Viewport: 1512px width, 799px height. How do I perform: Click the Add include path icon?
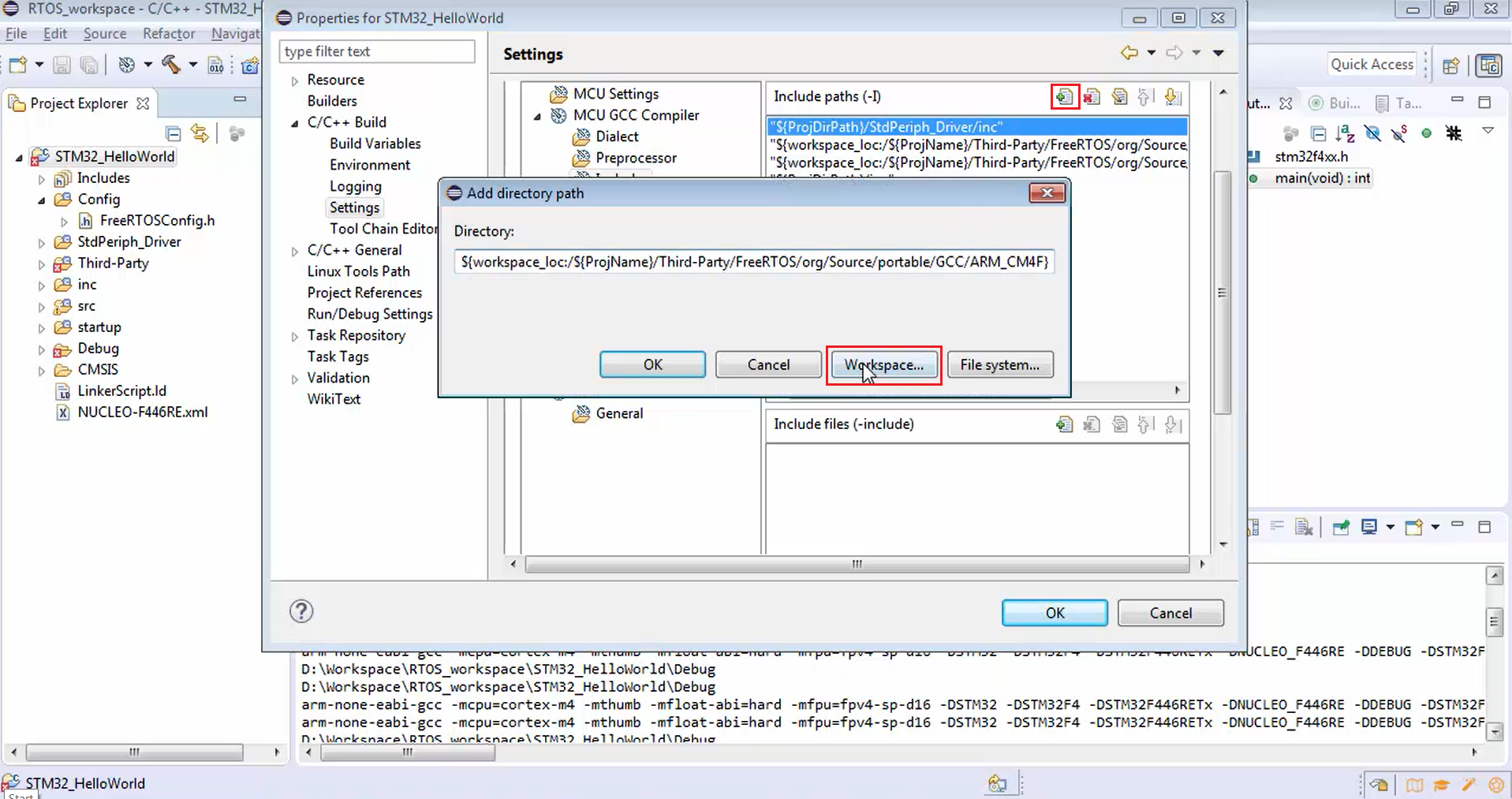click(x=1065, y=97)
